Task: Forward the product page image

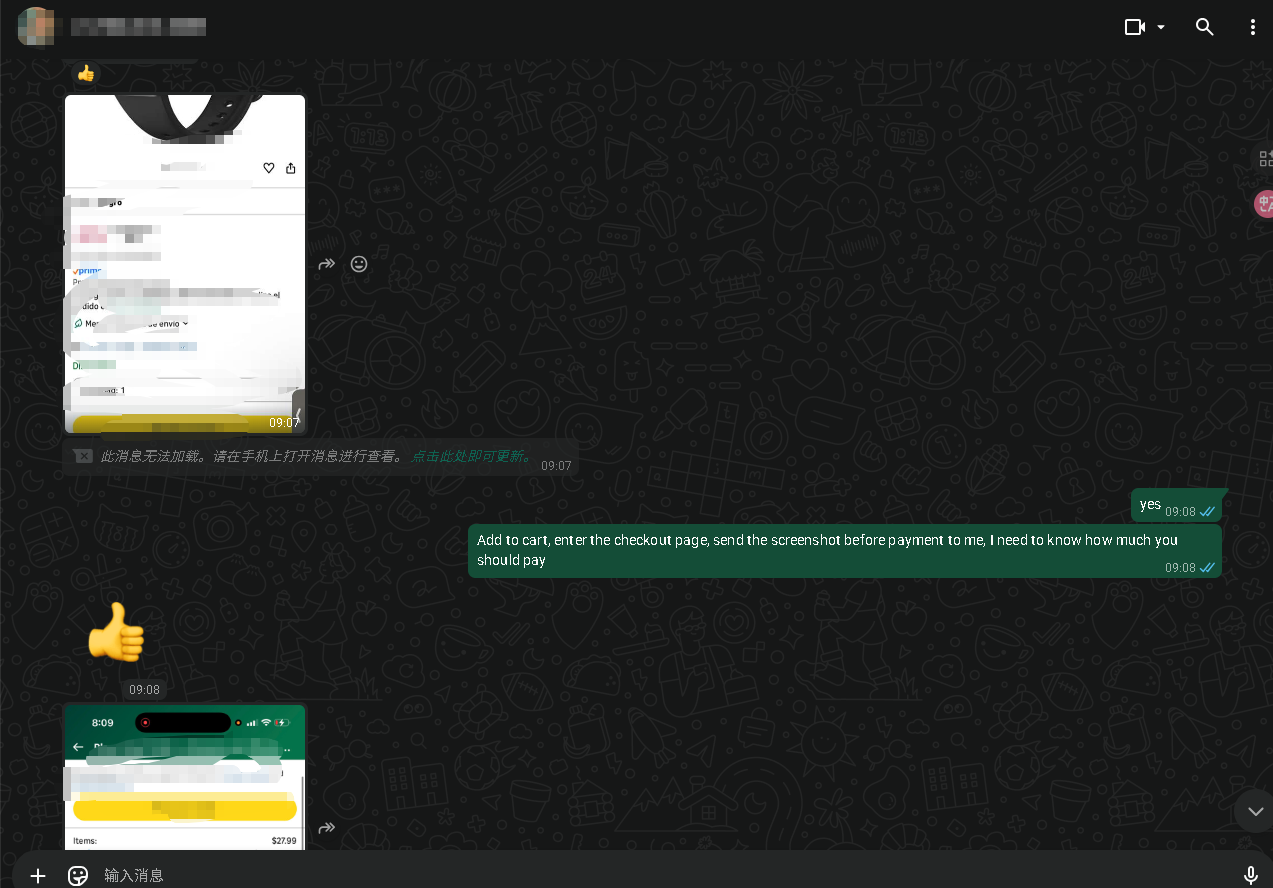Action: coord(326,264)
